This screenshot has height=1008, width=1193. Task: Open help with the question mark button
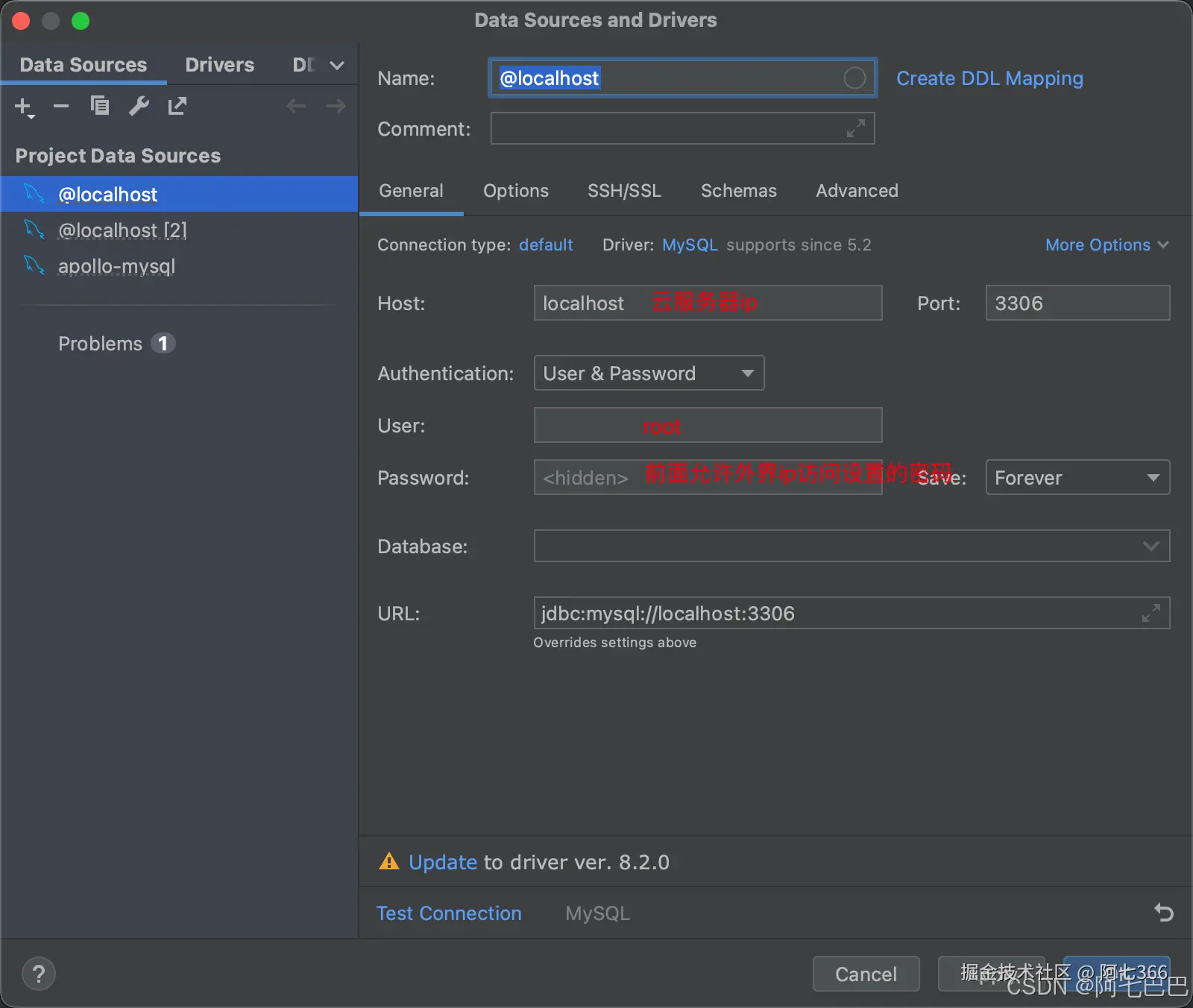point(39,974)
